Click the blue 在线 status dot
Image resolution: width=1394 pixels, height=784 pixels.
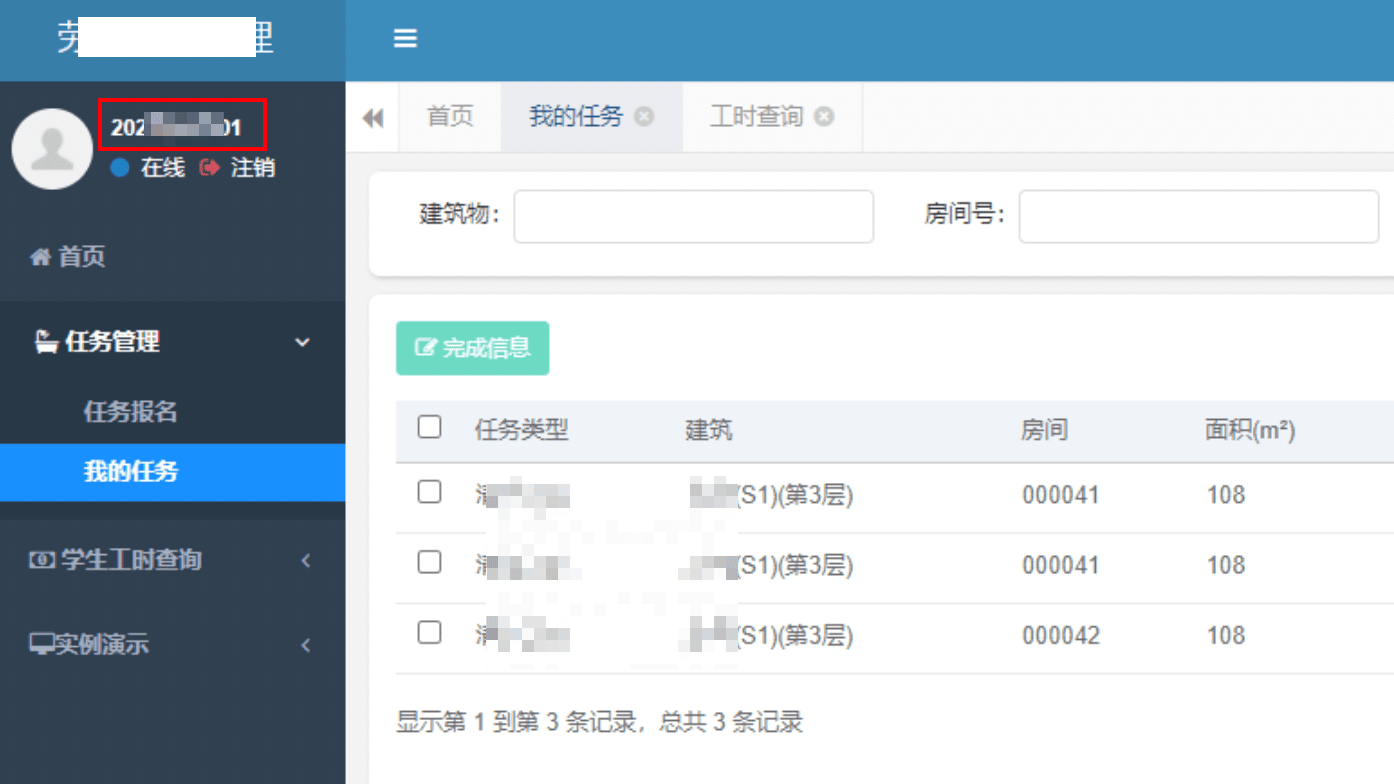point(120,168)
